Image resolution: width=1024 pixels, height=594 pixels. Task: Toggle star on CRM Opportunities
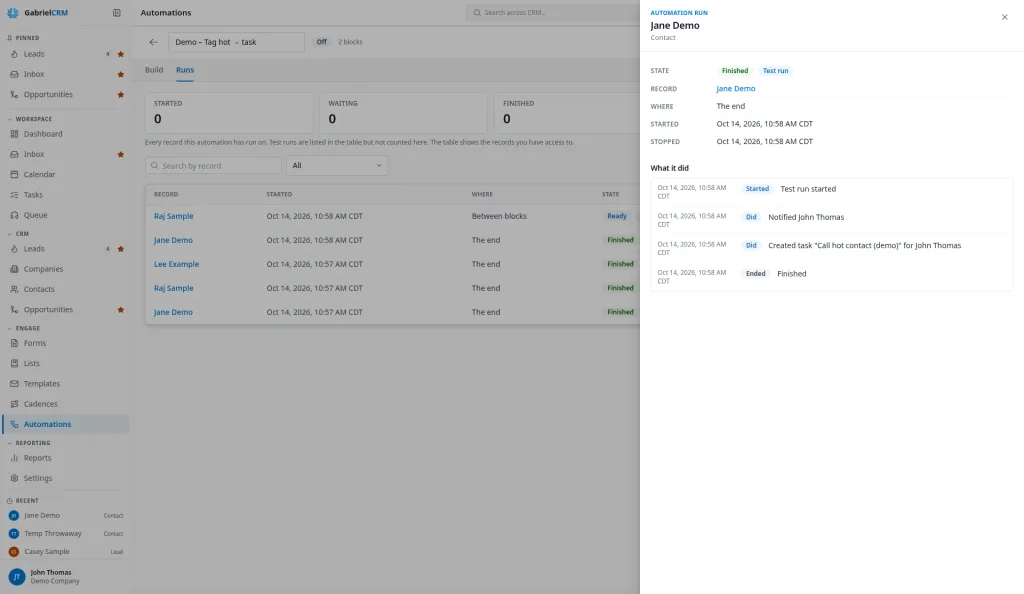[120, 310]
